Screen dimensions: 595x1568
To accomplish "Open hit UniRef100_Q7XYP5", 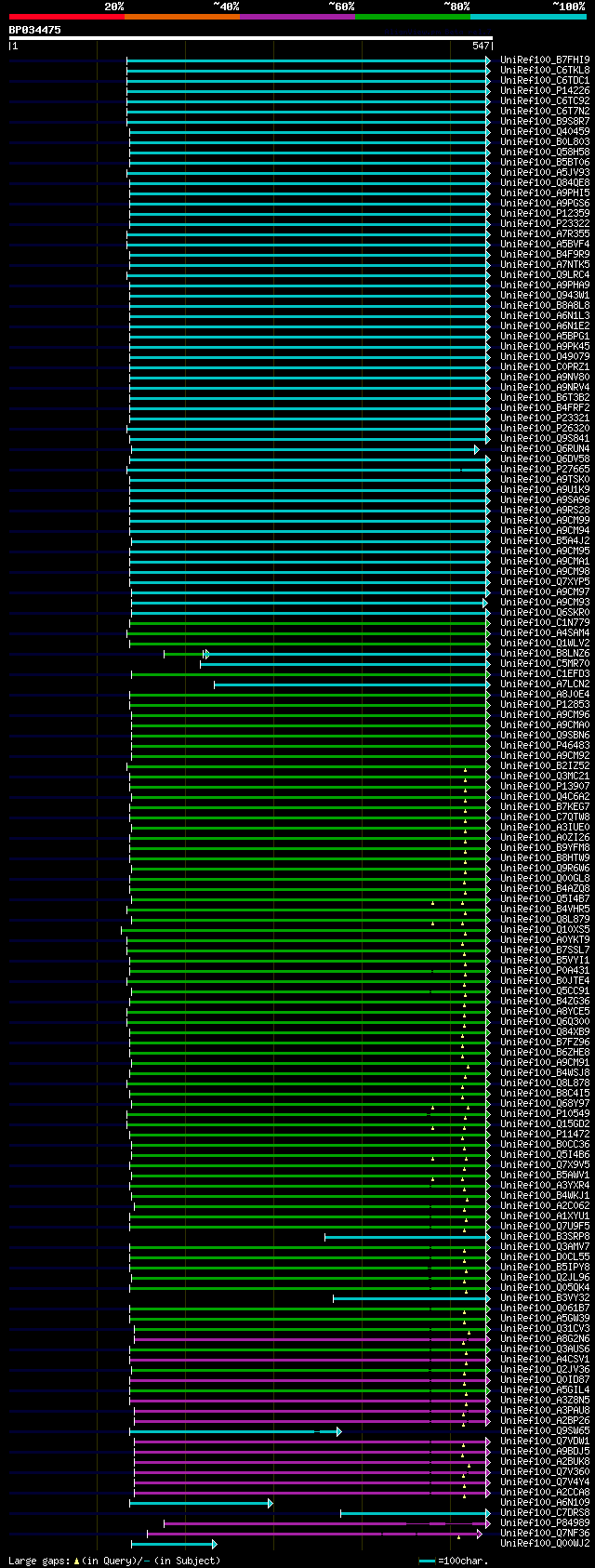I will pyautogui.click(x=545, y=581).
